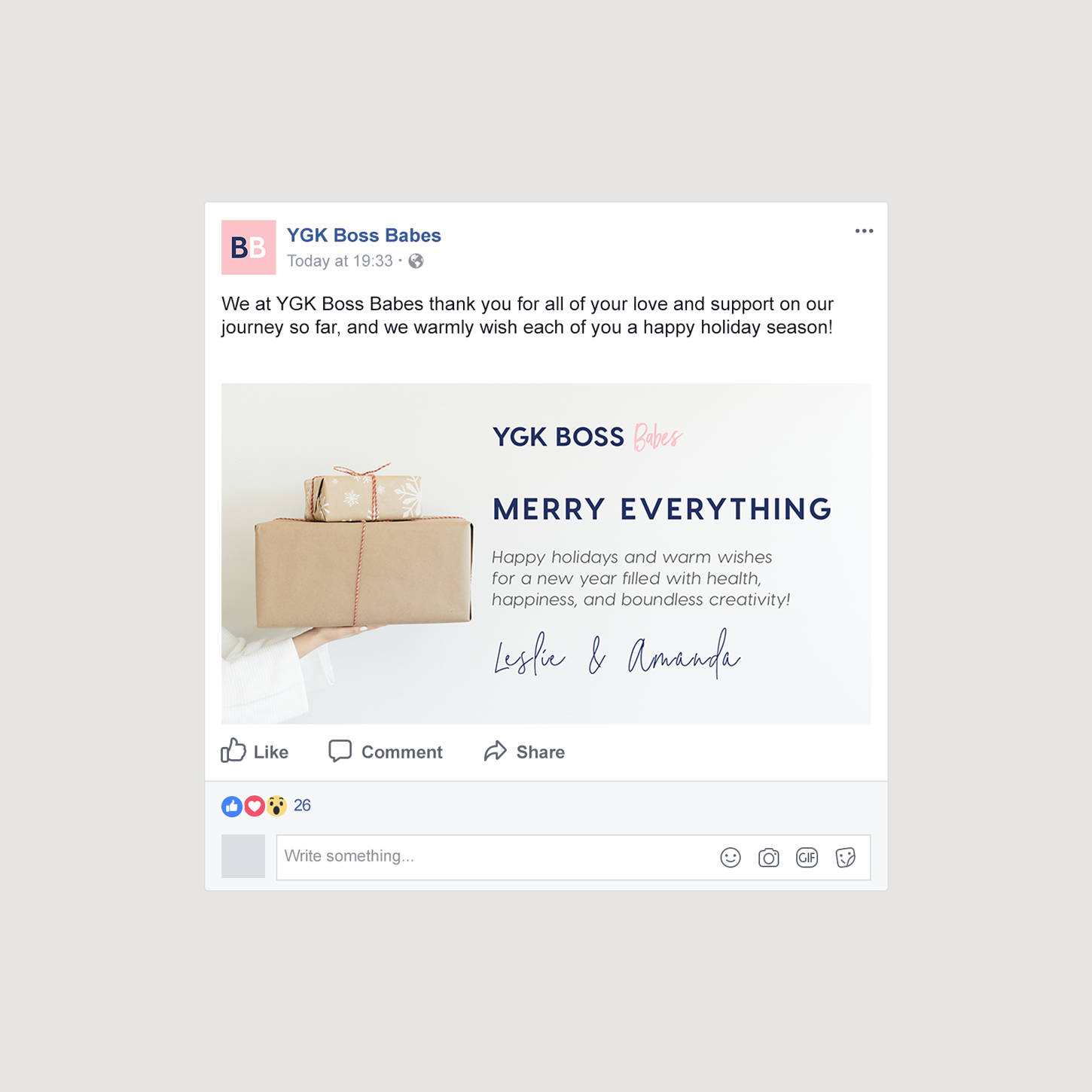Click the red heart Love reaction badge
The width and height of the screenshot is (1092, 1092).
click(x=255, y=807)
